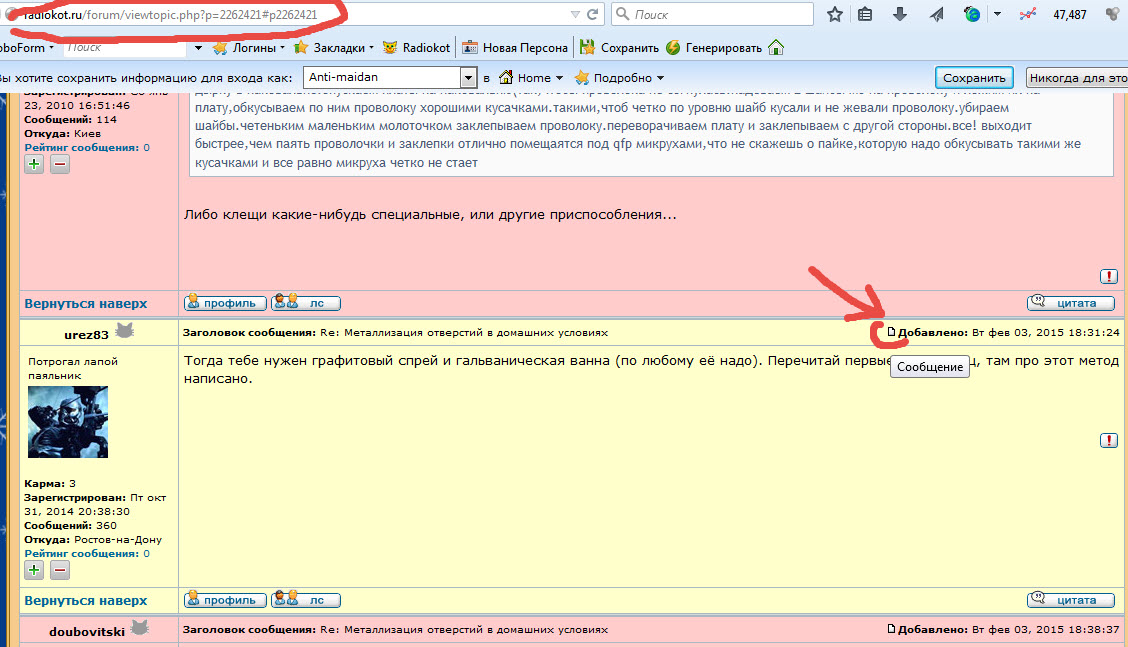Expand the Подробно options dropdown
1128x647 pixels.
click(x=619, y=78)
